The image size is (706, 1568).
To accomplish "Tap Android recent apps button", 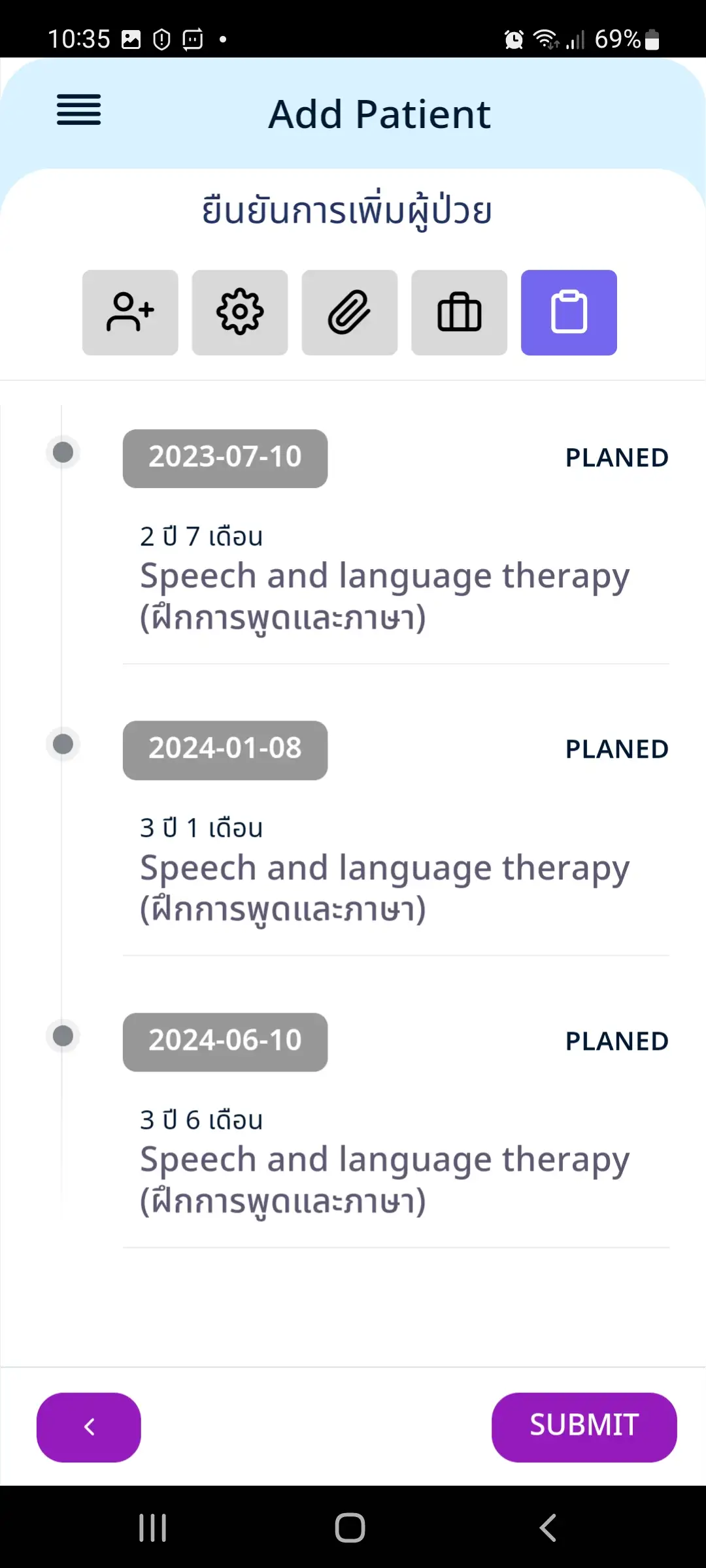I will (x=153, y=1527).
